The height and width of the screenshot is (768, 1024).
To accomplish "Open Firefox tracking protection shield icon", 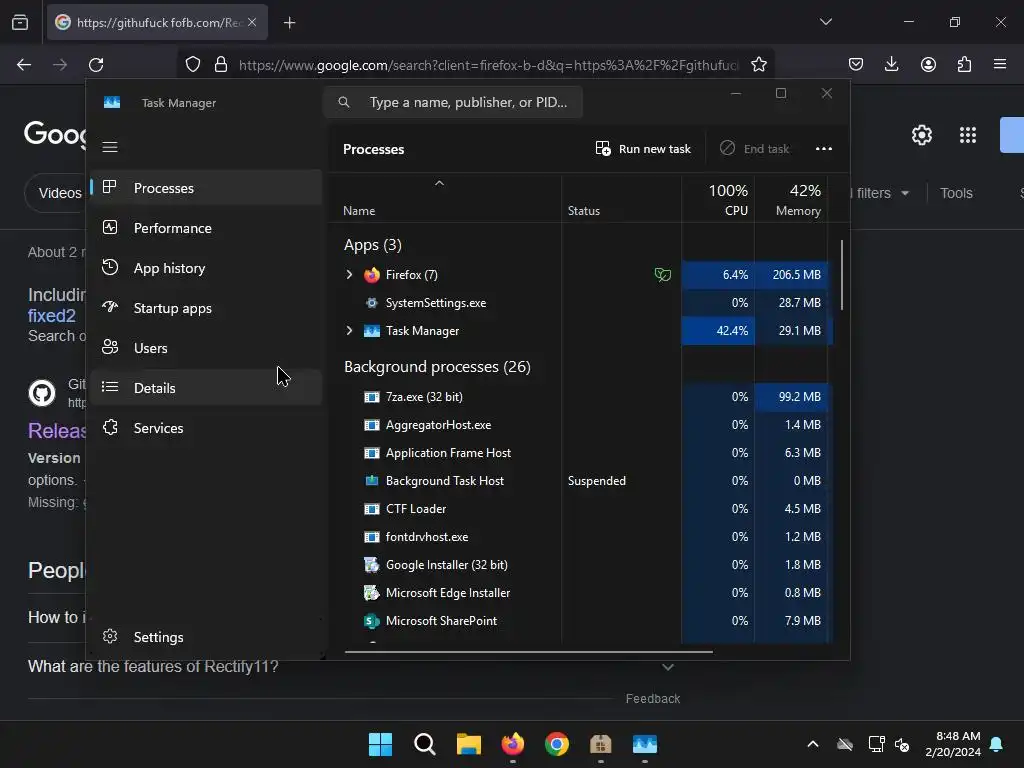I will [x=193, y=65].
